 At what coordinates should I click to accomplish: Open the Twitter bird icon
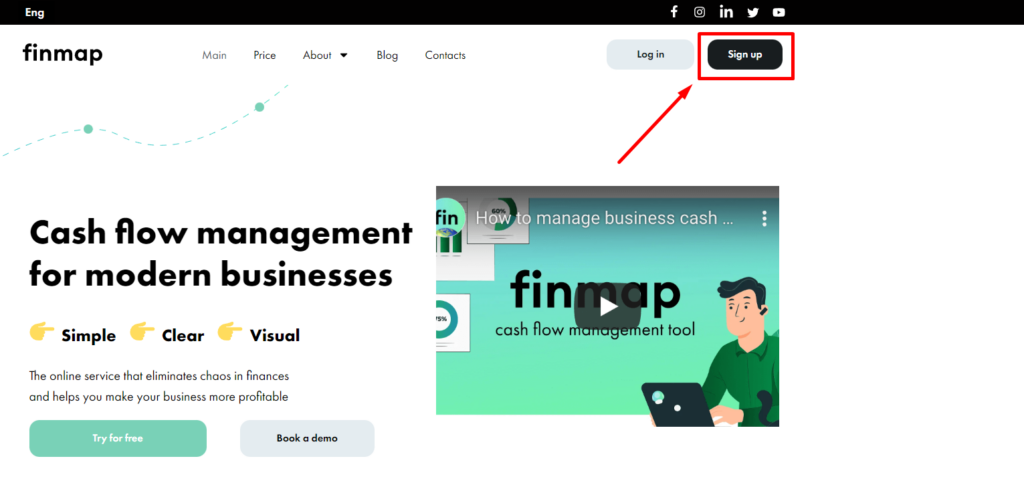tap(753, 12)
